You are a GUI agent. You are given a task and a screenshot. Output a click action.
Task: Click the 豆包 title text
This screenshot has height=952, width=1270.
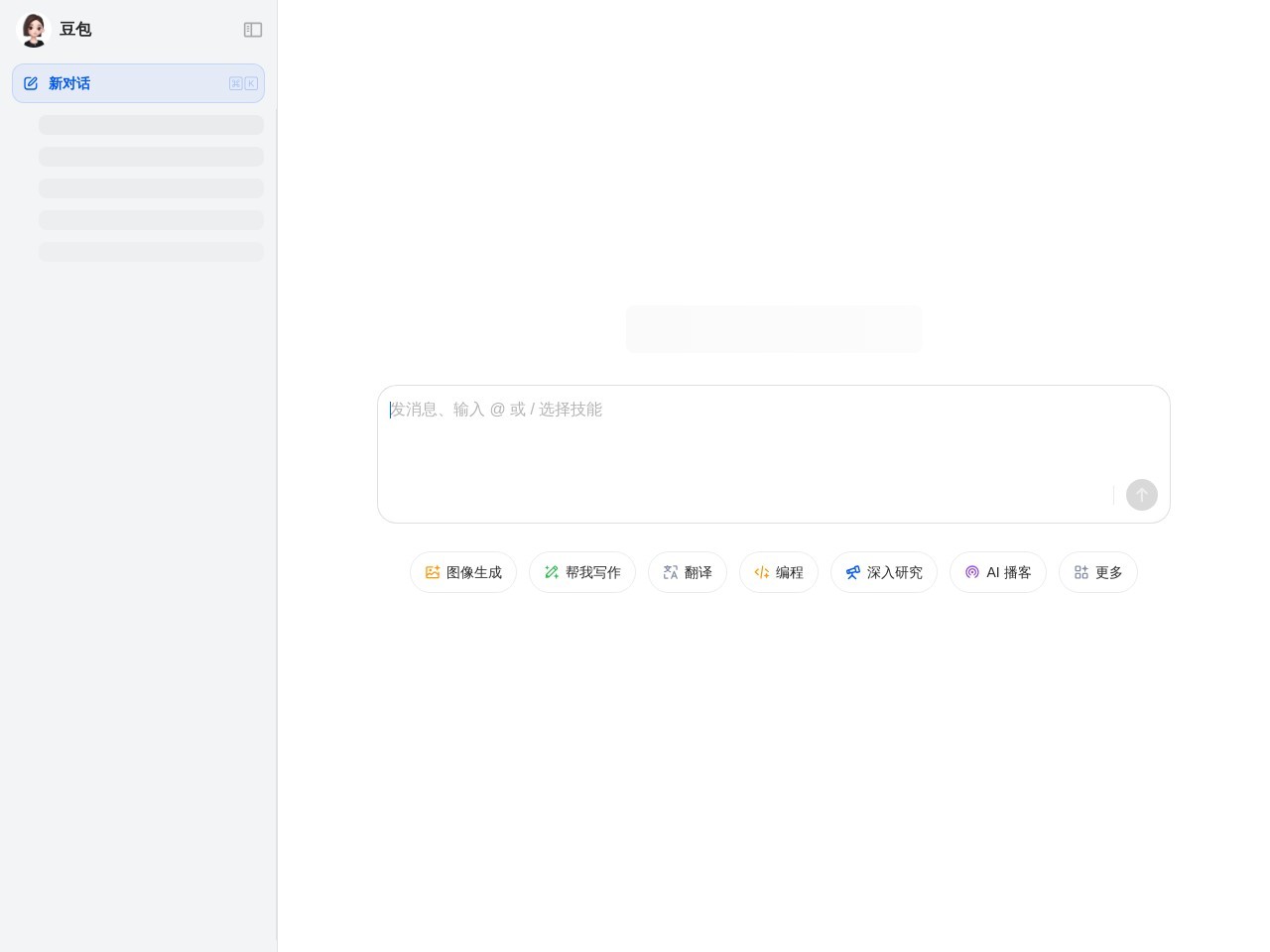[75, 30]
